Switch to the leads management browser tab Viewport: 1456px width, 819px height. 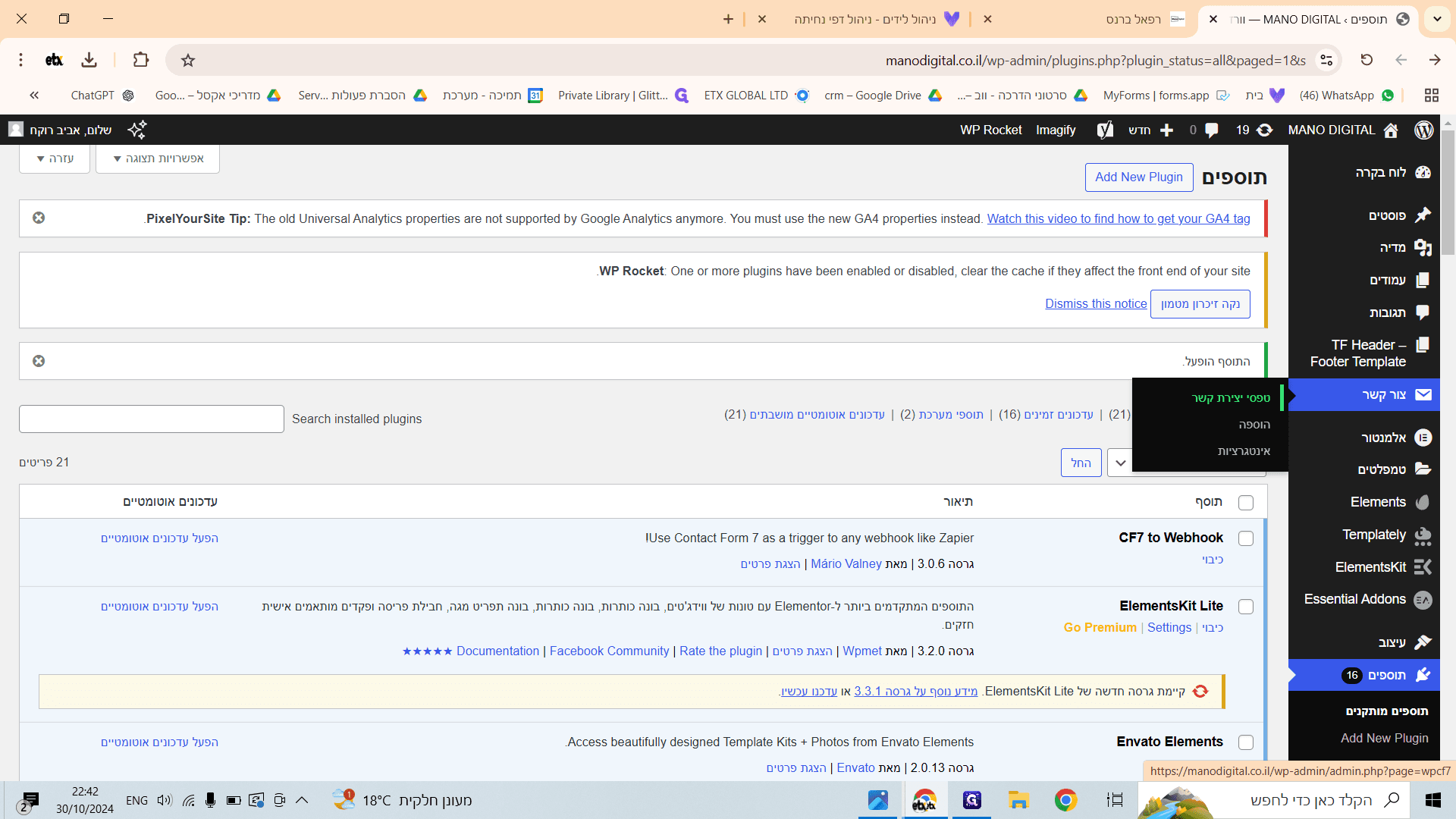click(x=865, y=19)
